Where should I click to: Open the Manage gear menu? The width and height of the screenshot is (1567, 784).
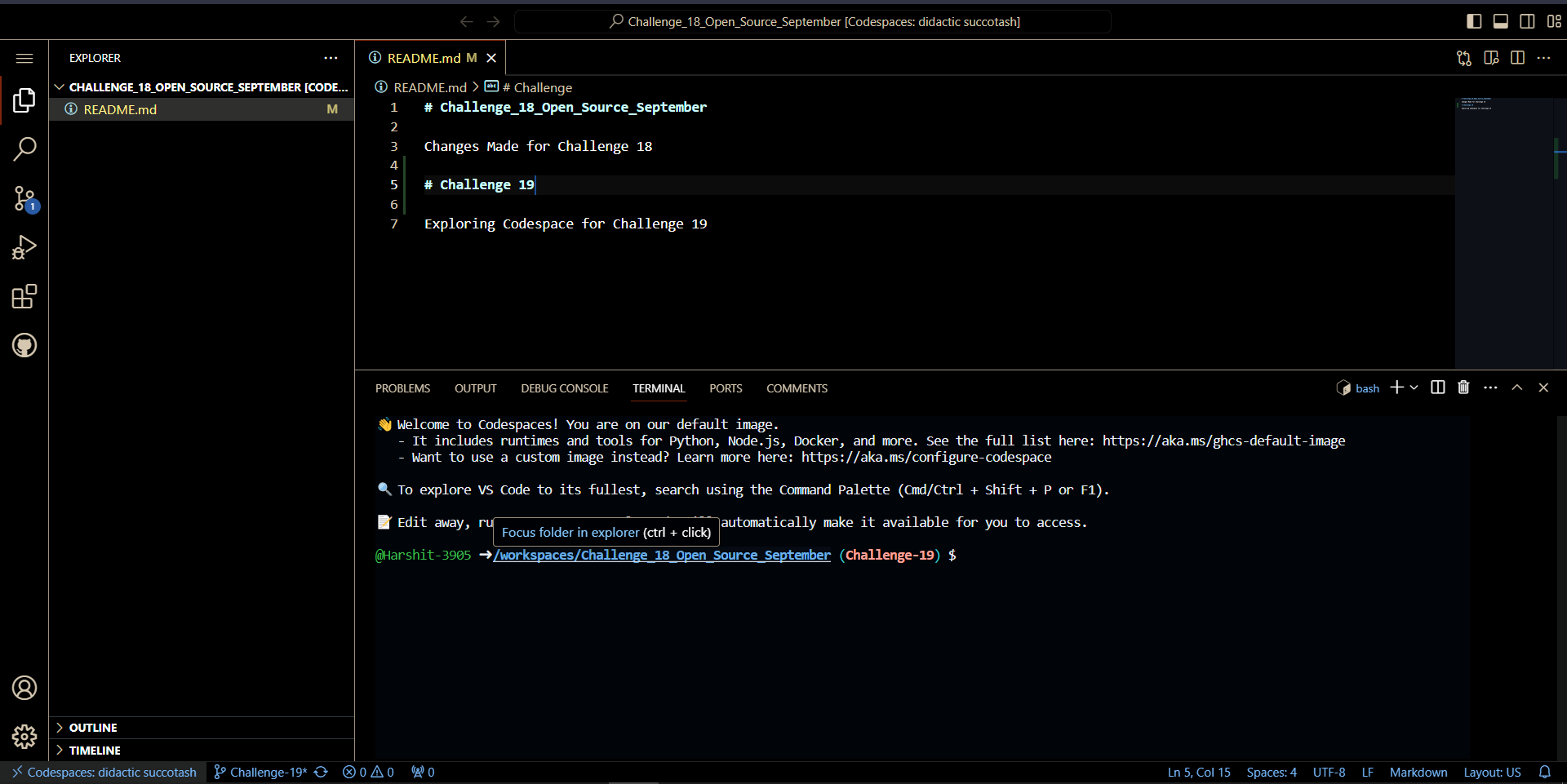tap(24, 736)
